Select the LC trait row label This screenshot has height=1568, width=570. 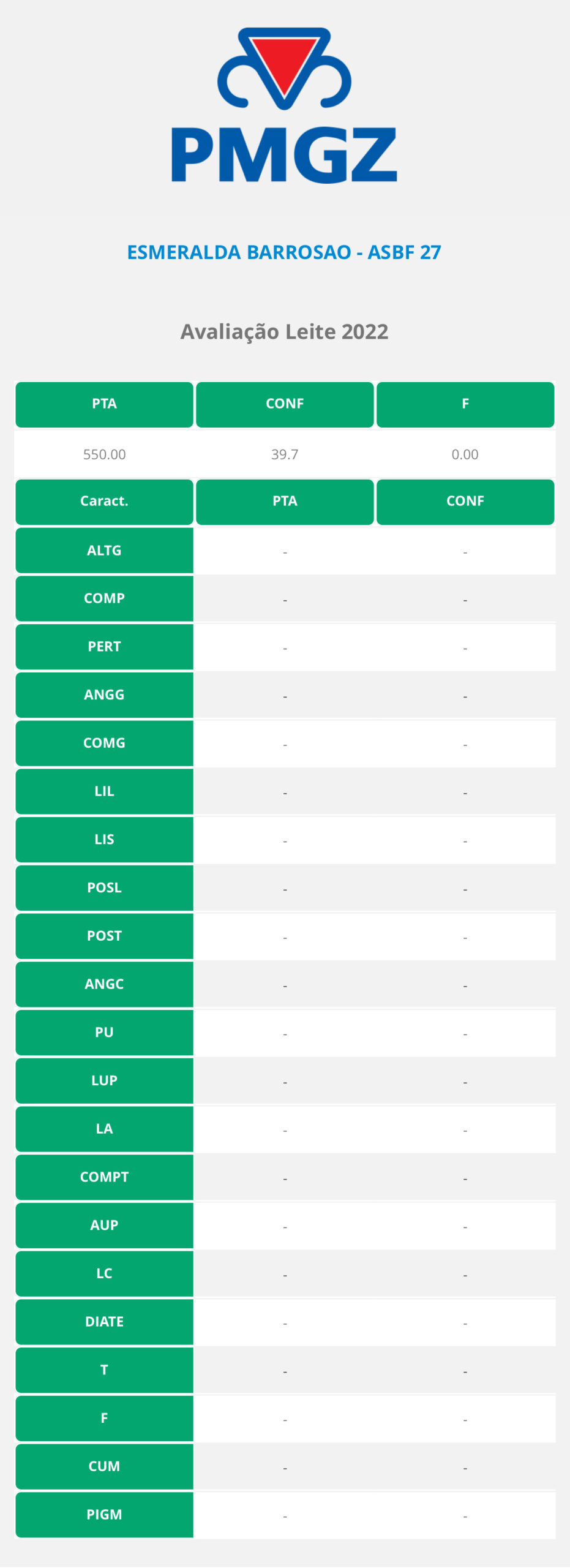(104, 1273)
